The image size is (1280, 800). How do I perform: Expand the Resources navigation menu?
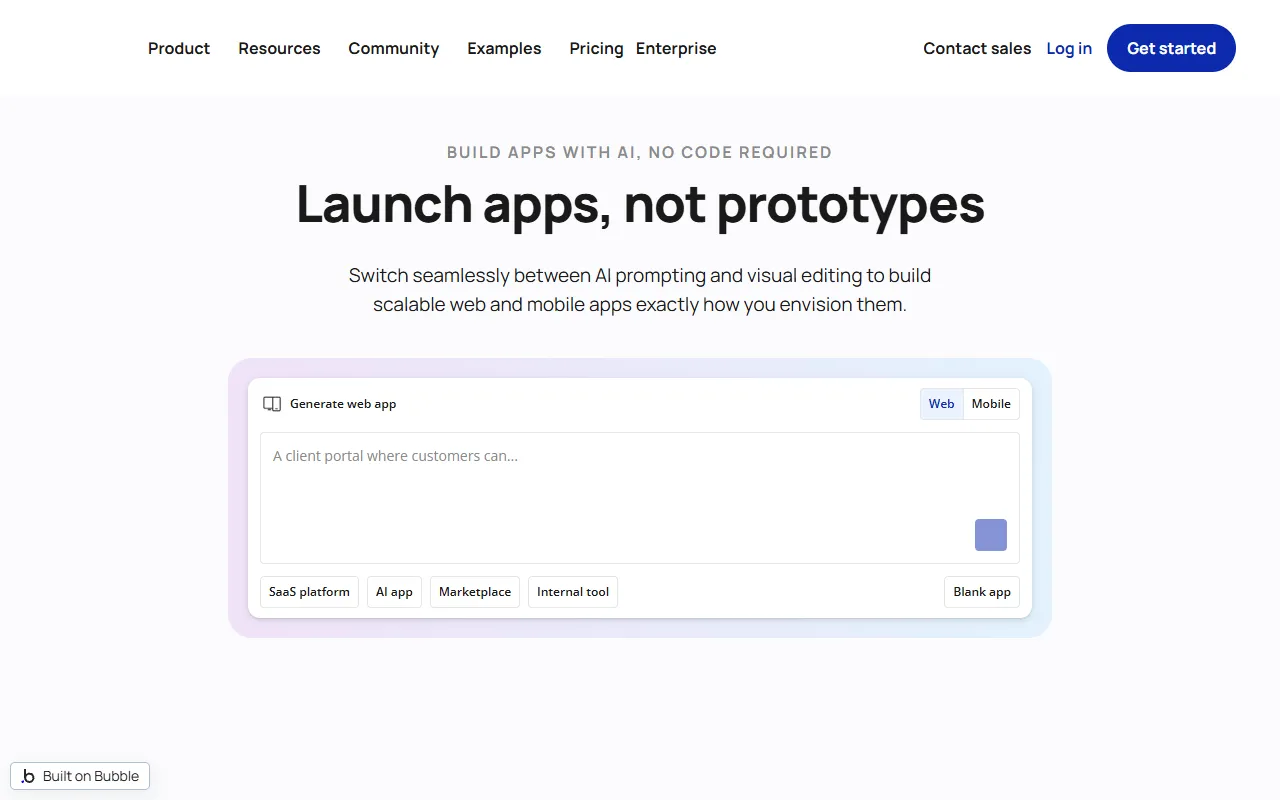279,48
